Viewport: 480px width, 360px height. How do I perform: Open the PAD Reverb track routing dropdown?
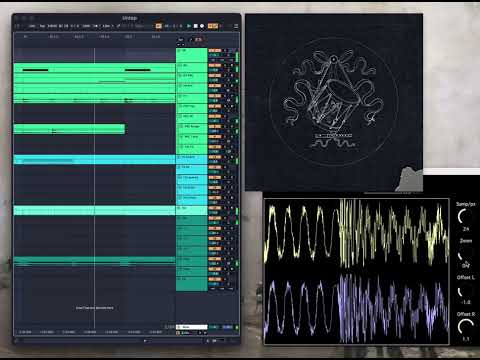pos(214,131)
